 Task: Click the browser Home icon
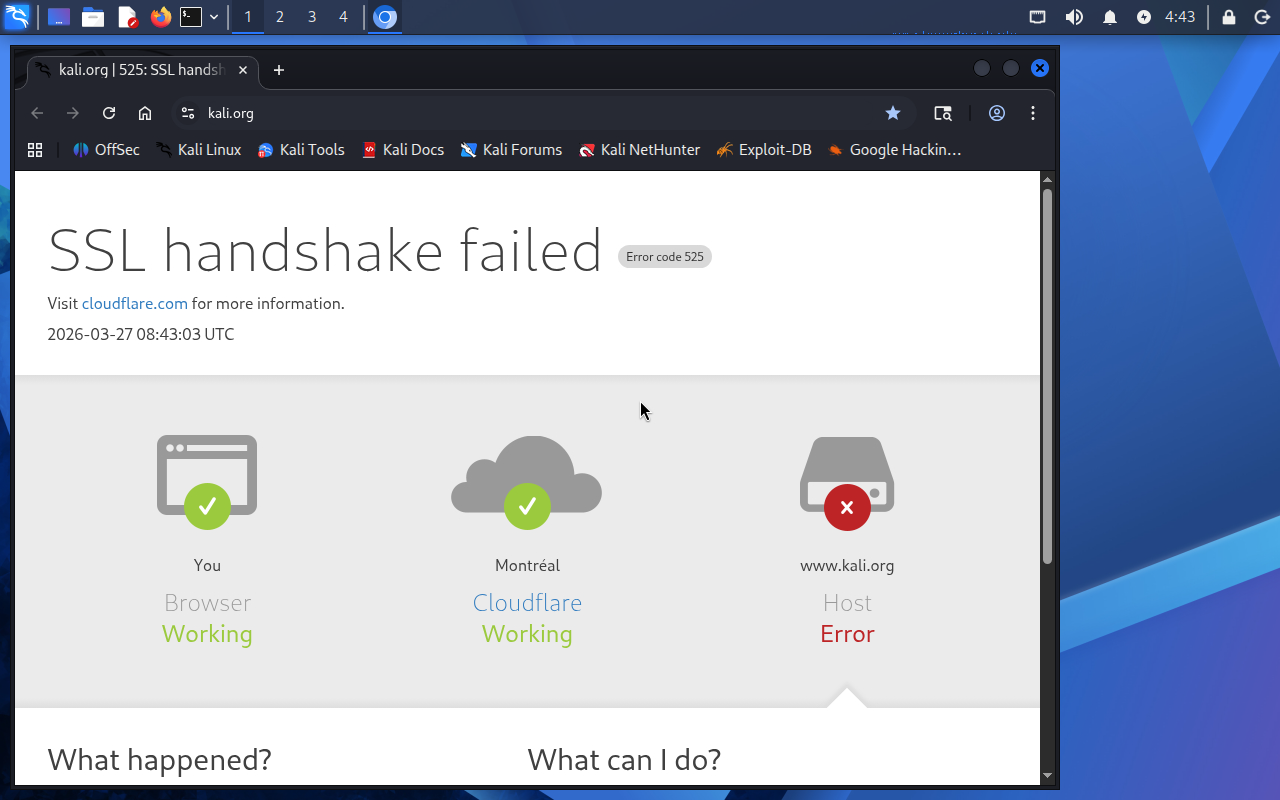pos(145,113)
